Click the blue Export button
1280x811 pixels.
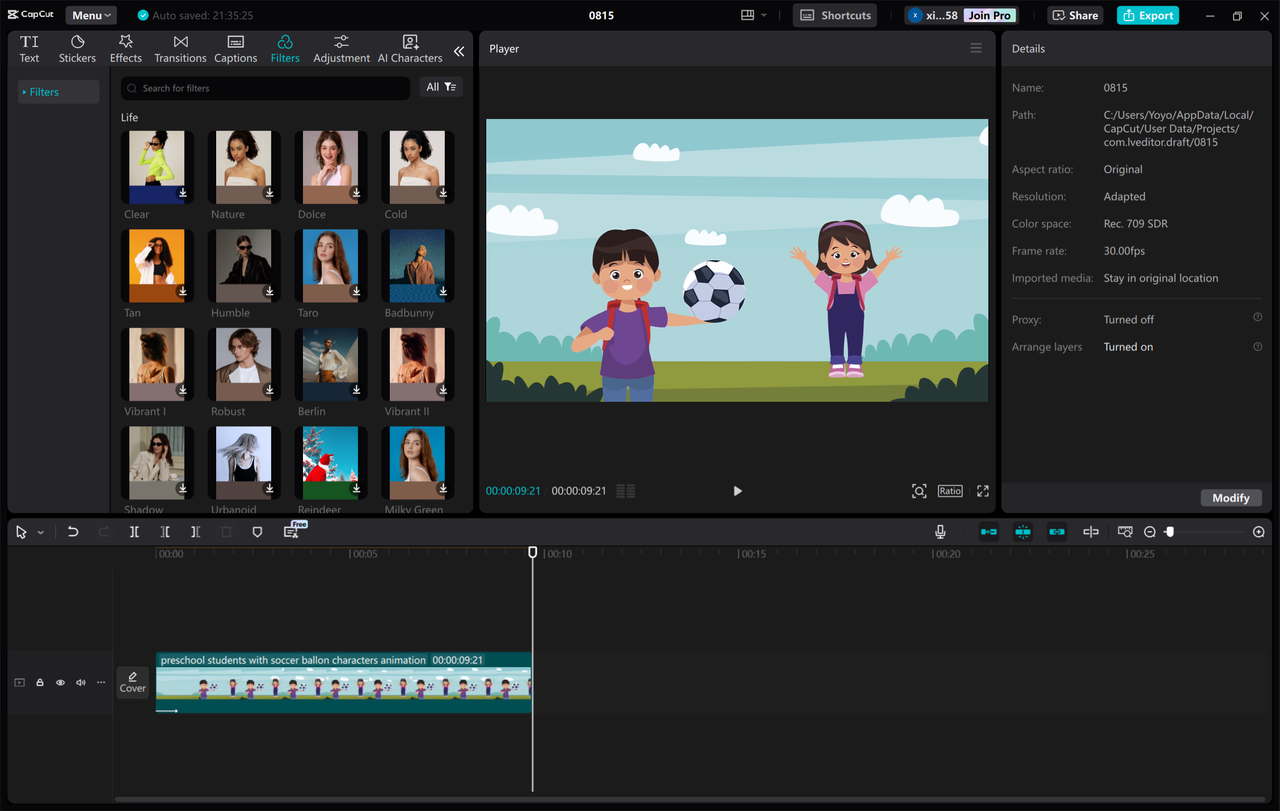coord(1147,15)
